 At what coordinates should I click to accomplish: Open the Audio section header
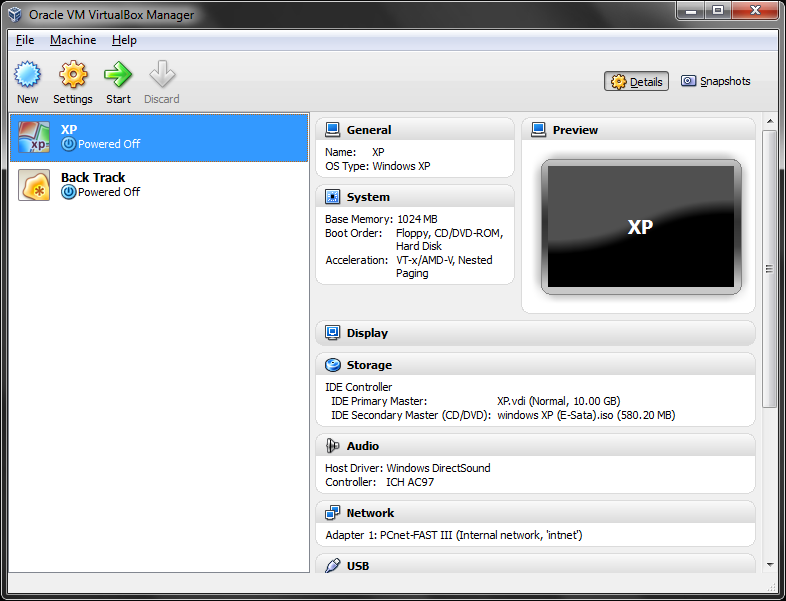[x=535, y=446]
